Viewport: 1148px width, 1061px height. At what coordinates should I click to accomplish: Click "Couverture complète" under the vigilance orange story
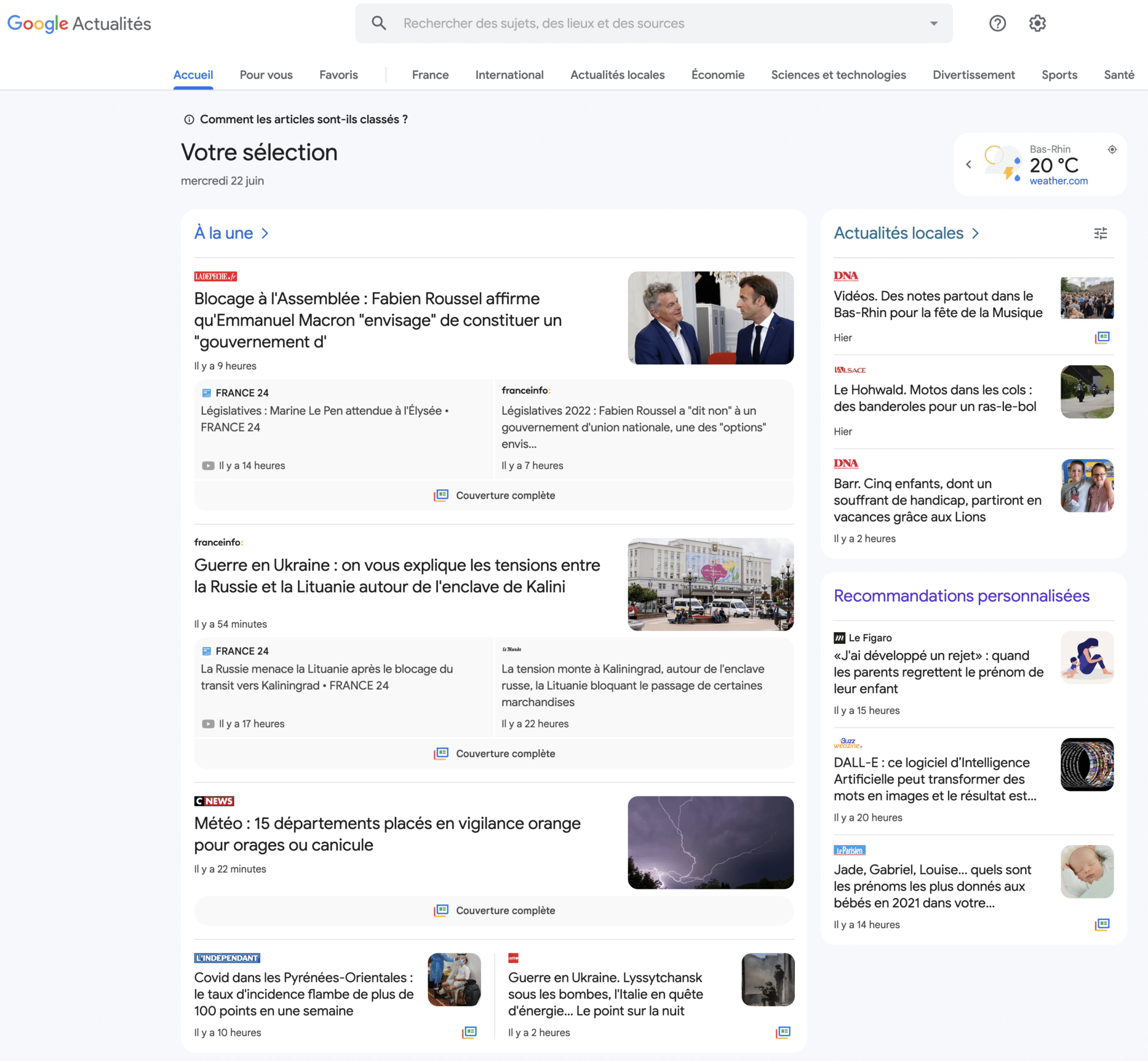pyautogui.click(x=494, y=911)
